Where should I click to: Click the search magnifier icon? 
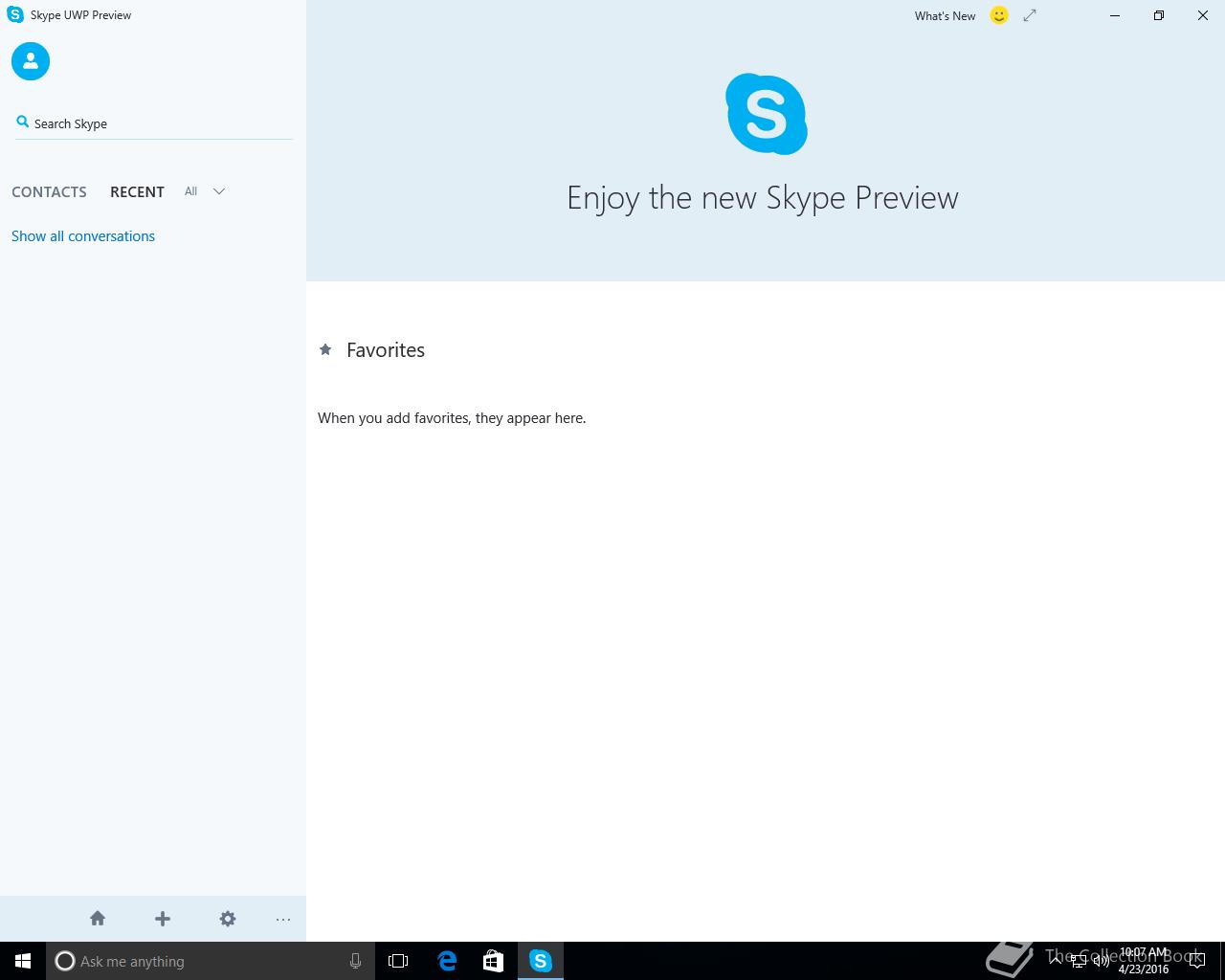22,122
